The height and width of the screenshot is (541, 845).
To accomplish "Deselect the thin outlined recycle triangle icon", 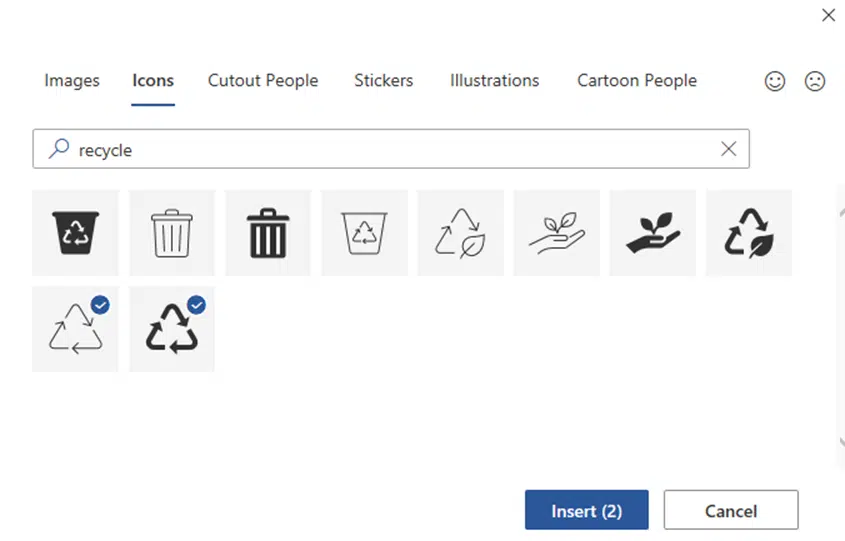I will point(75,329).
